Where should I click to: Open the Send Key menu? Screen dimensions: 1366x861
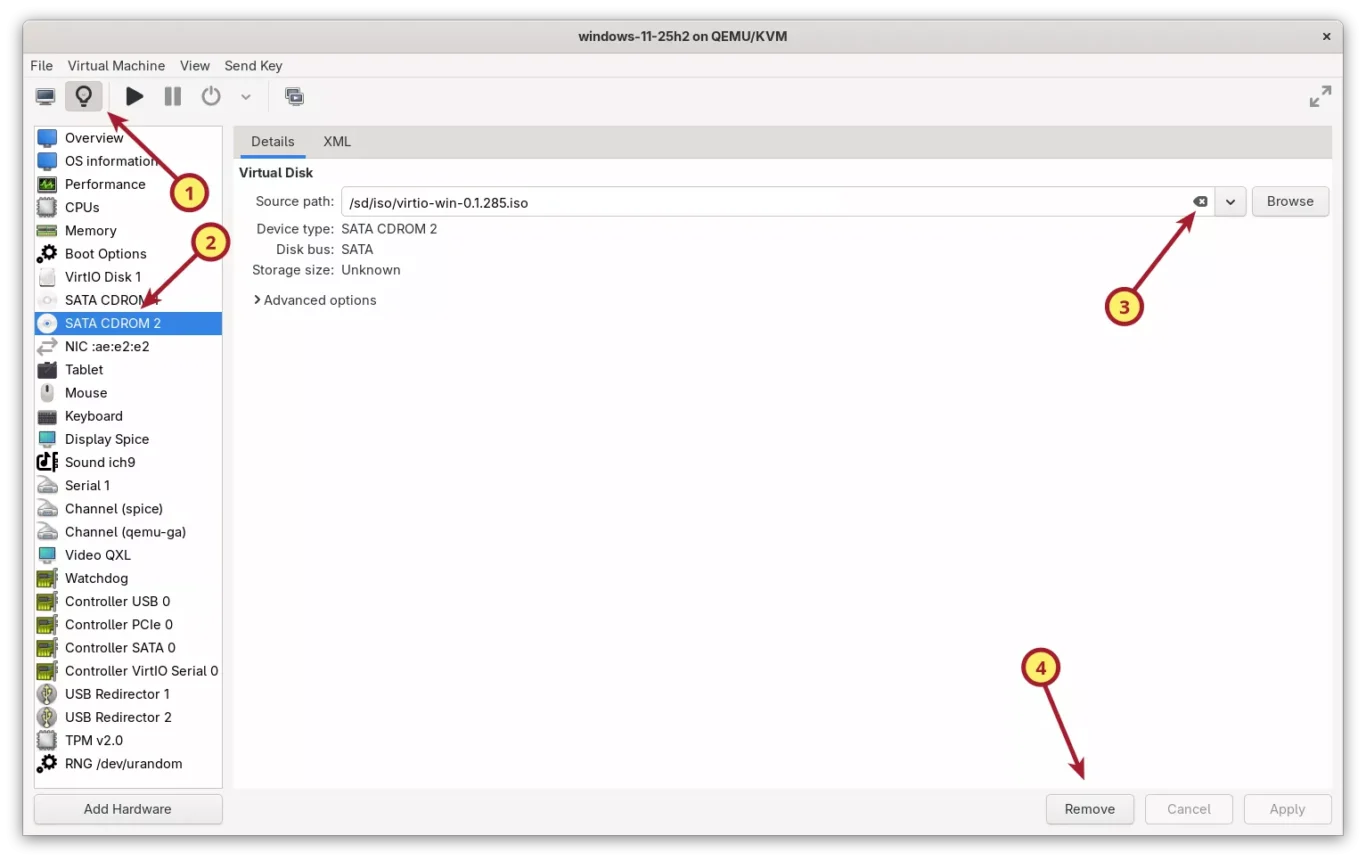[x=253, y=65]
